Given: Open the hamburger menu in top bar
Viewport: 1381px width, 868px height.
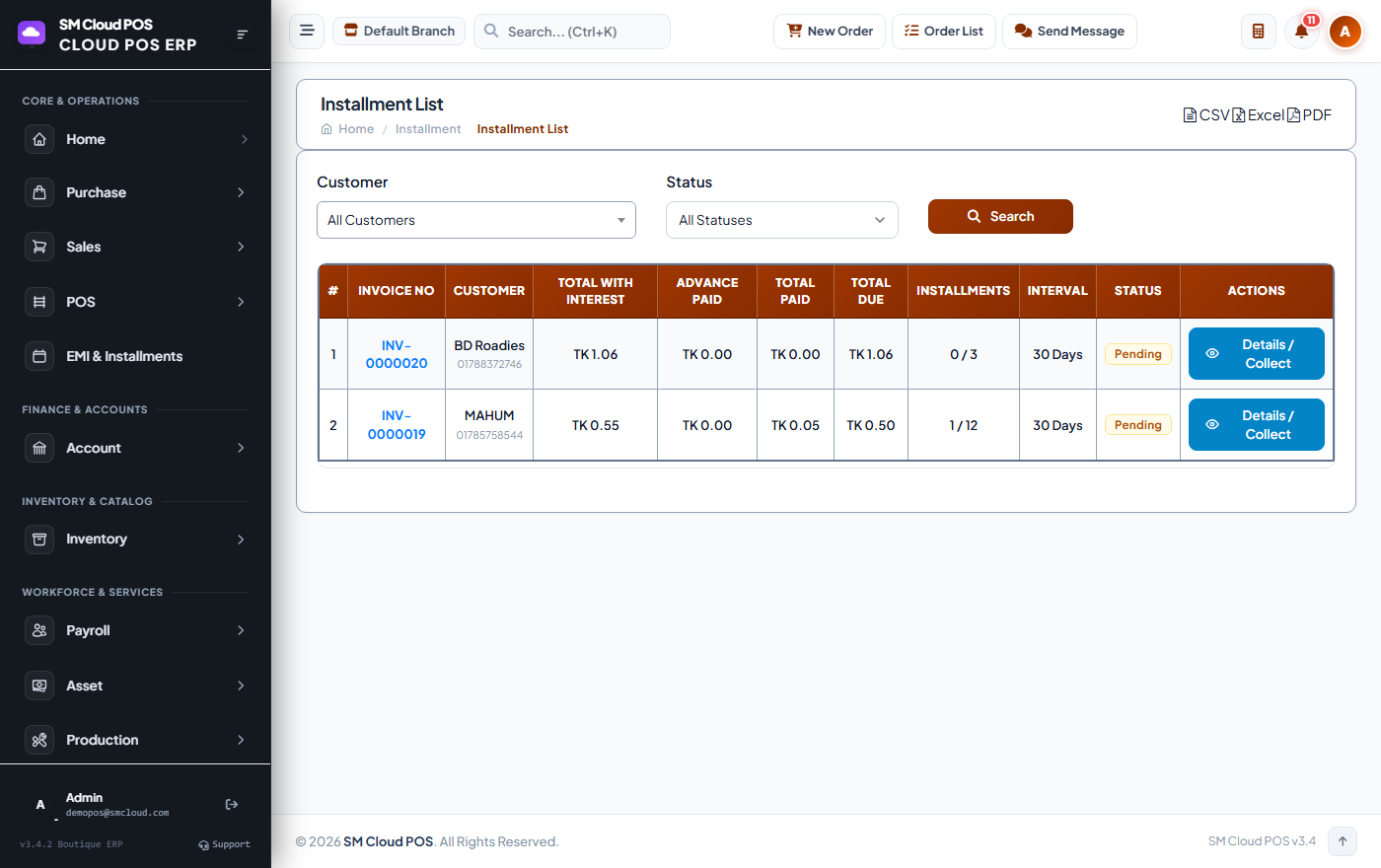Looking at the screenshot, I should coord(307,31).
